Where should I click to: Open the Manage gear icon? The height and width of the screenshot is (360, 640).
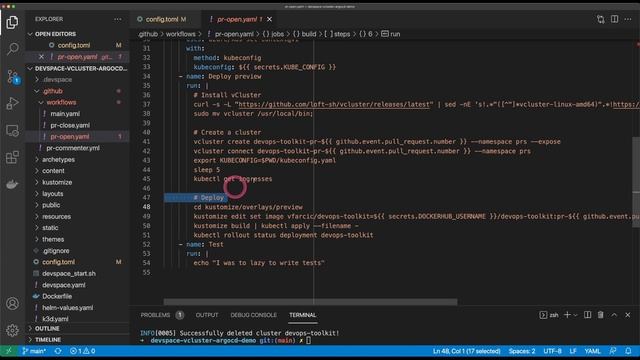click(x=12, y=330)
